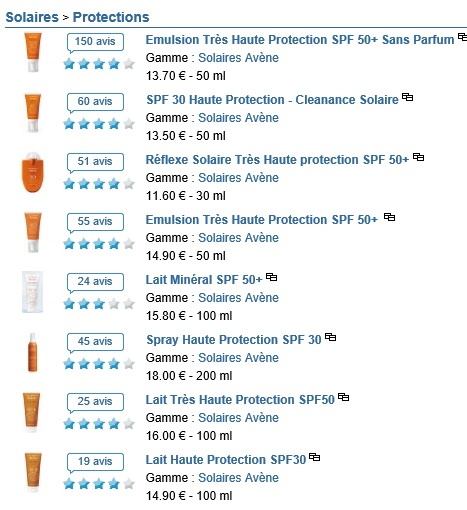This screenshot has height=510, width=467.
Task: Click star rating under 45 avis
Action: click(x=99, y=364)
